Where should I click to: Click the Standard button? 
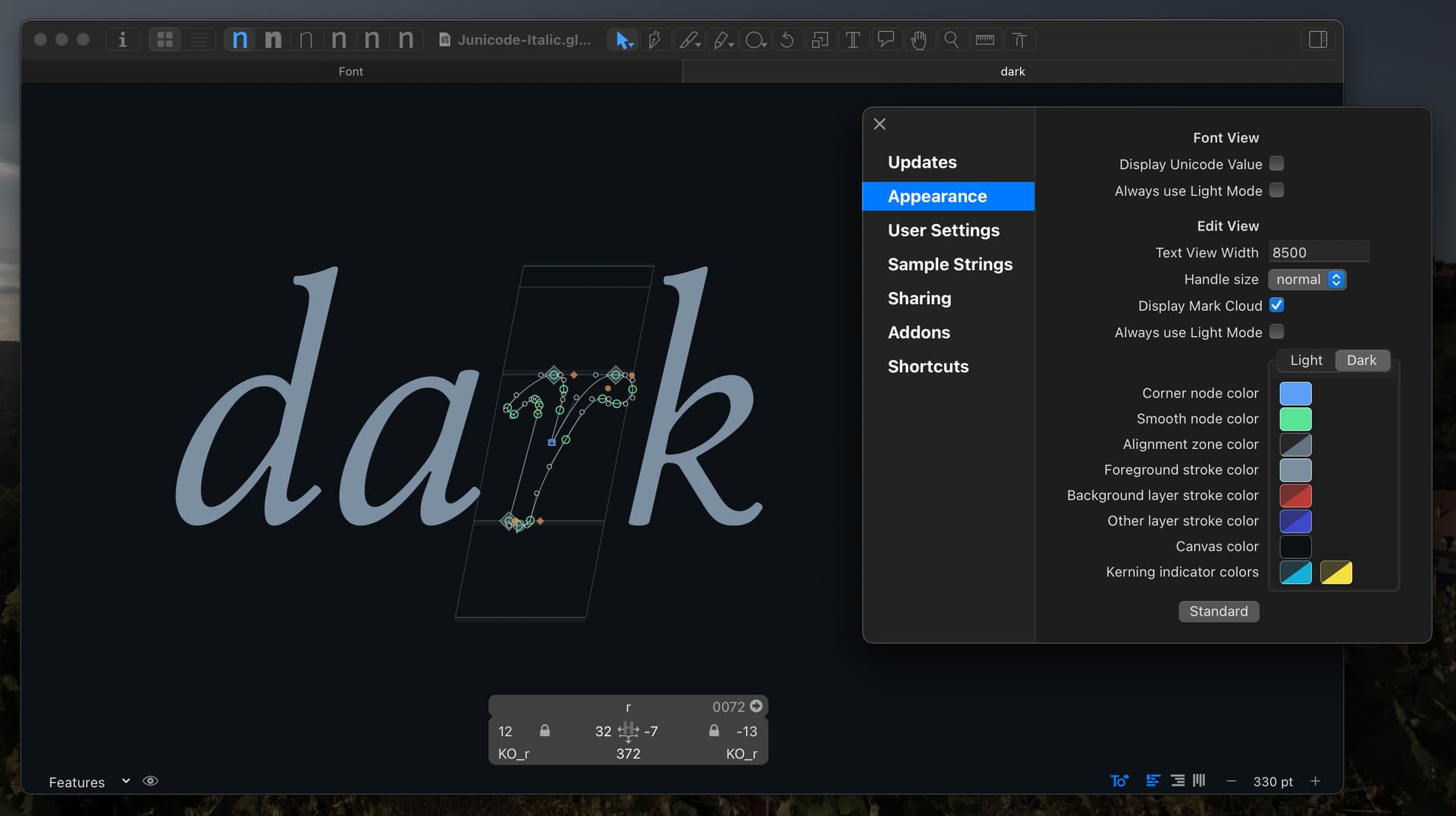click(1218, 611)
